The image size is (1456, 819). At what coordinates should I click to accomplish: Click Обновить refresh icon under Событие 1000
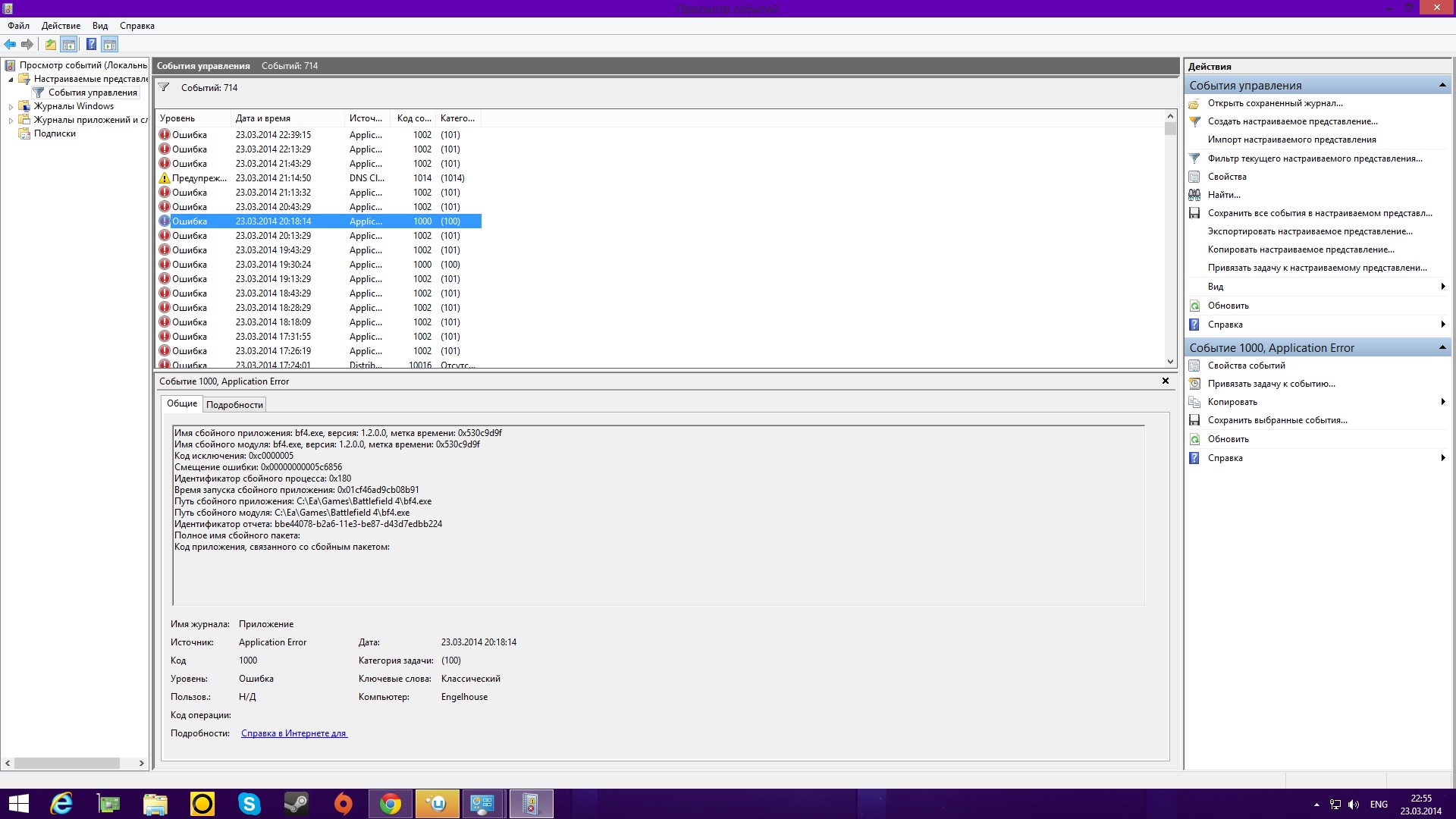click(1194, 439)
